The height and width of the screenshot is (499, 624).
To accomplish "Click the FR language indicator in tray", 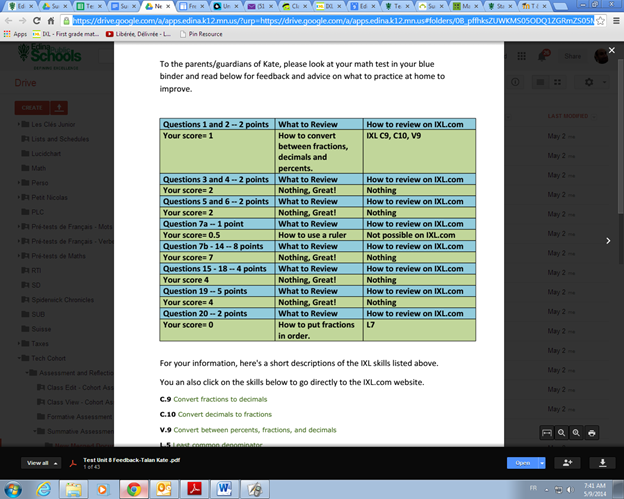I will tap(533, 488).
